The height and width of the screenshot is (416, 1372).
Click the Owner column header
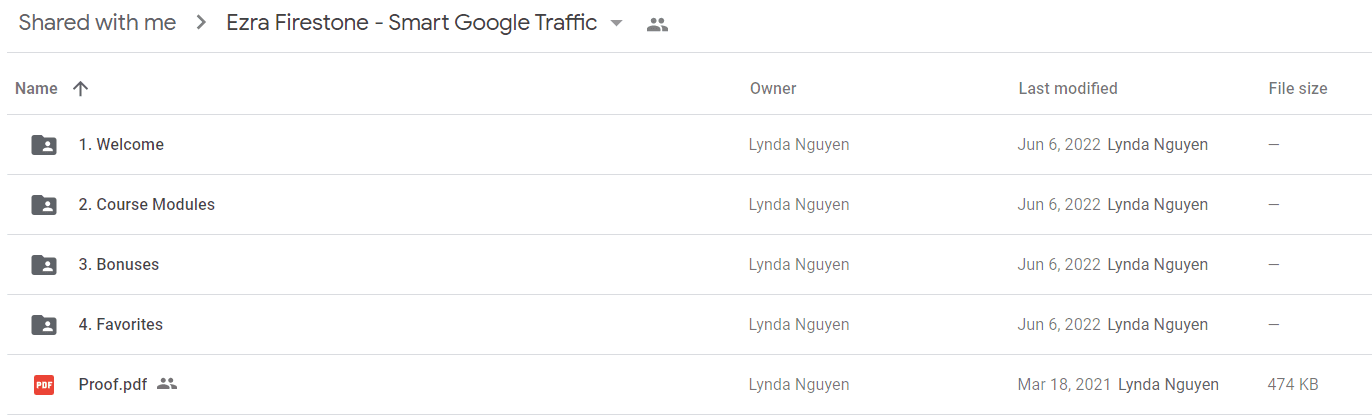773,88
